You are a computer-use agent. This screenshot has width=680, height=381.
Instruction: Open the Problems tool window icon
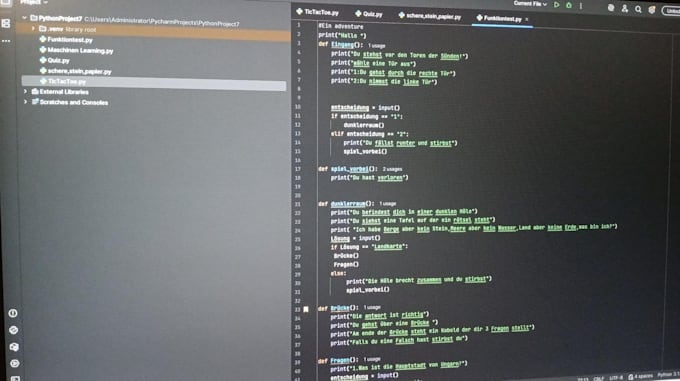tap(13, 313)
